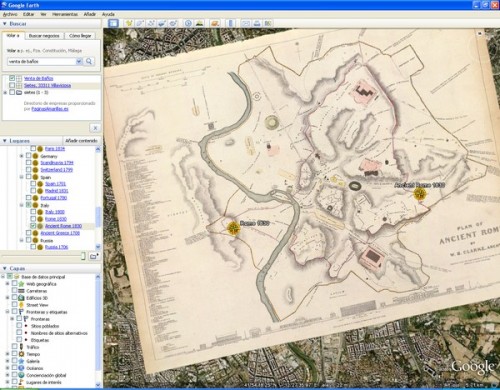Toggle the sidebar visibility toolbar button

114,23
